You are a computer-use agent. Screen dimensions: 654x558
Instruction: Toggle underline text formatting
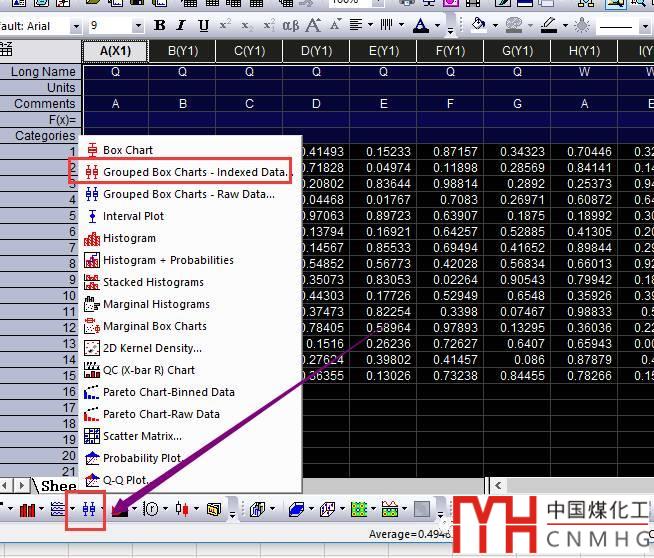(204, 26)
